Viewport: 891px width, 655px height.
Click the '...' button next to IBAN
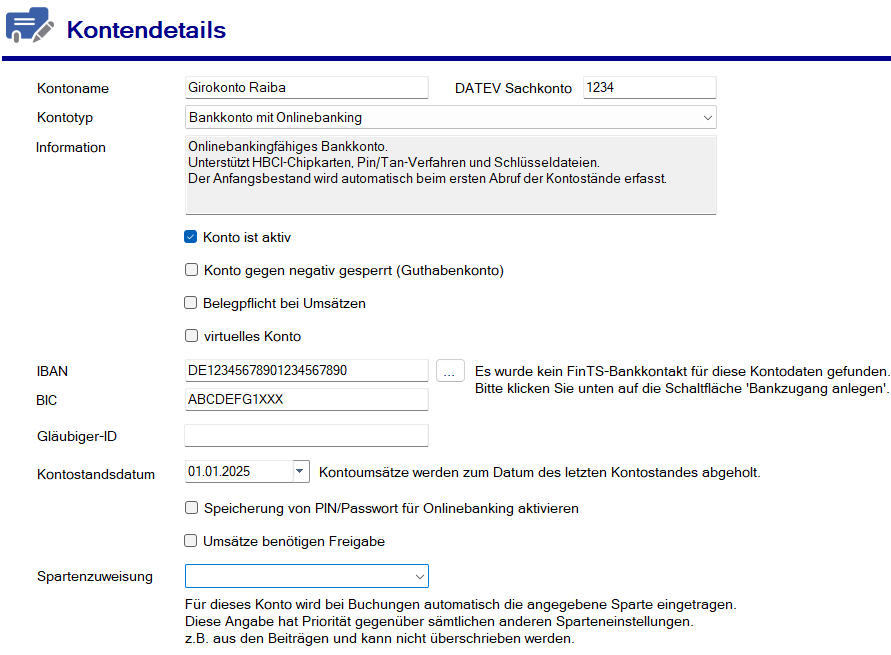[450, 371]
